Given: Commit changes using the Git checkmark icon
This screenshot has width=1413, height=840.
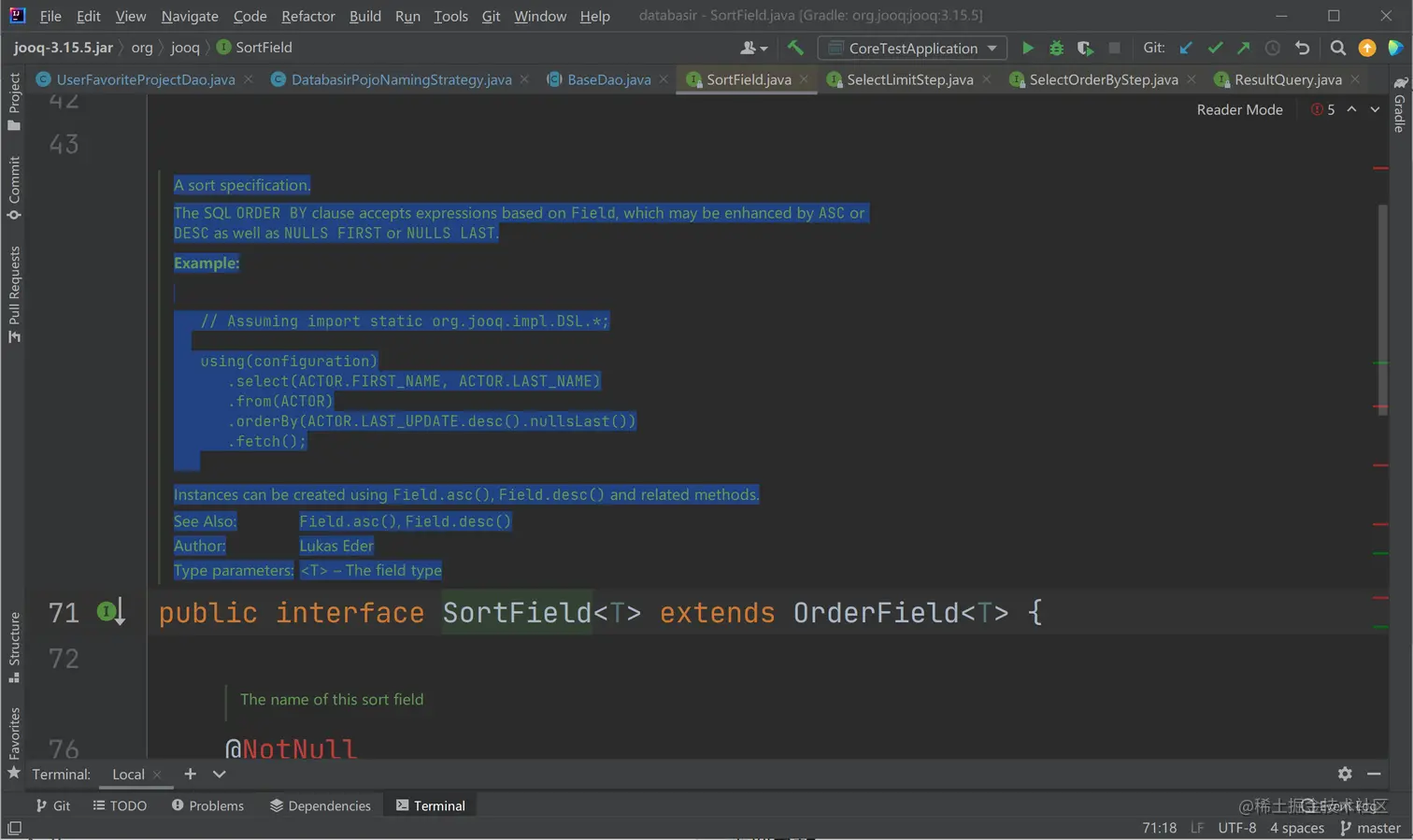Looking at the screenshot, I should [x=1215, y=48].
